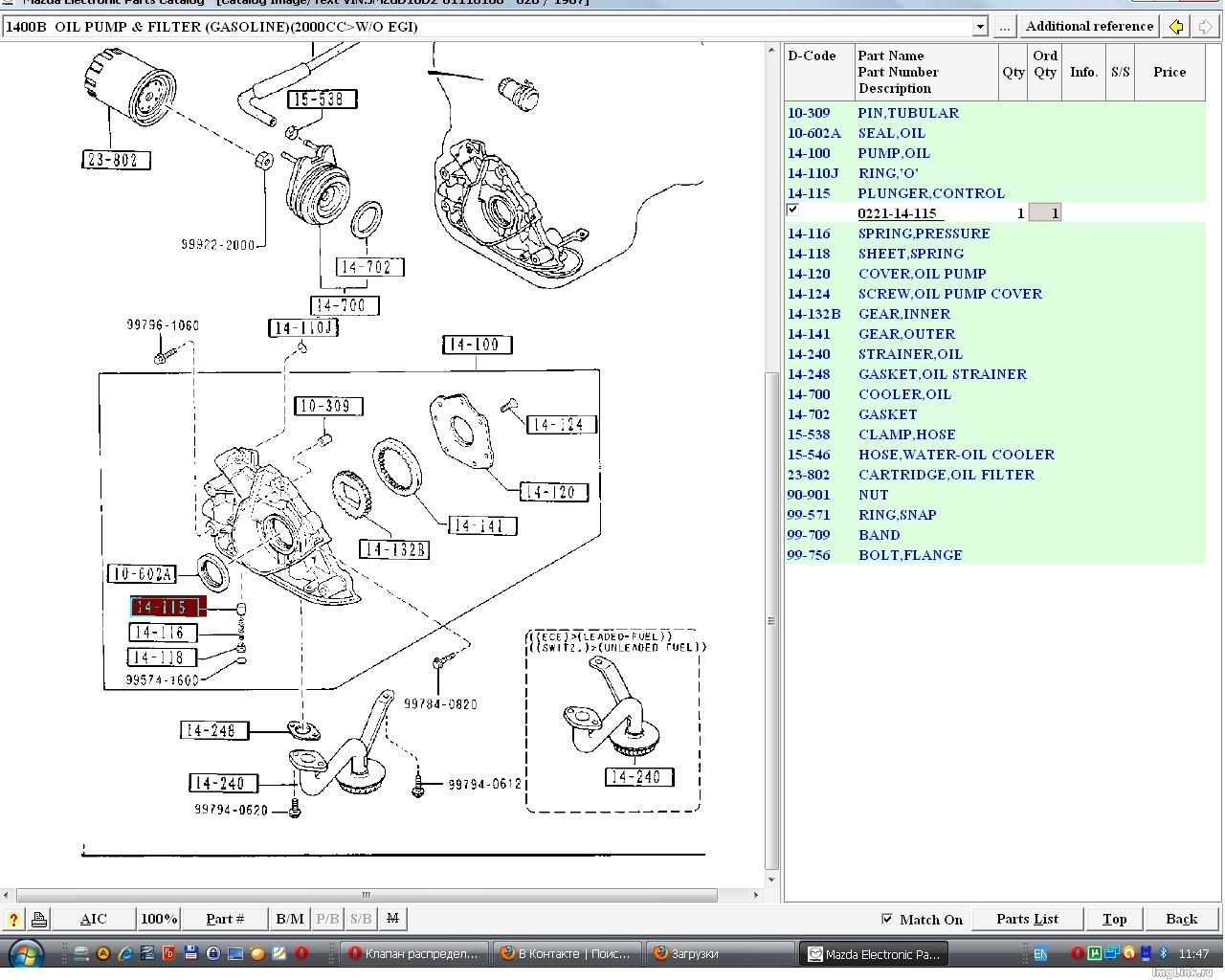Click the 23-802 oil filter callout in diagram
The image size is (1225, 980).
click(x=116, y=160)
